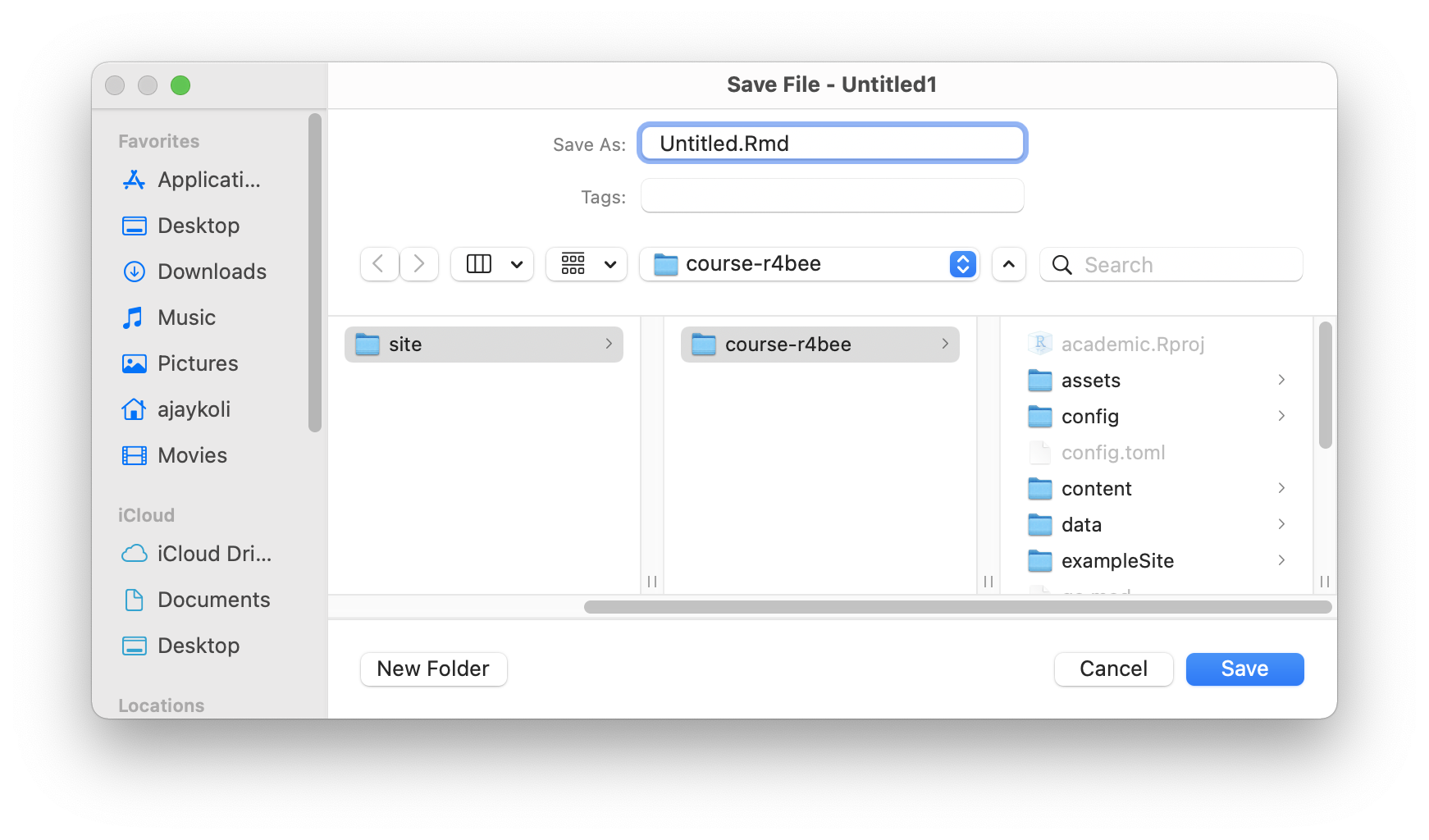Viewport: 1429px width, 840px height.
Task: Click the Tags input field
Action: [x=833, y=196]
